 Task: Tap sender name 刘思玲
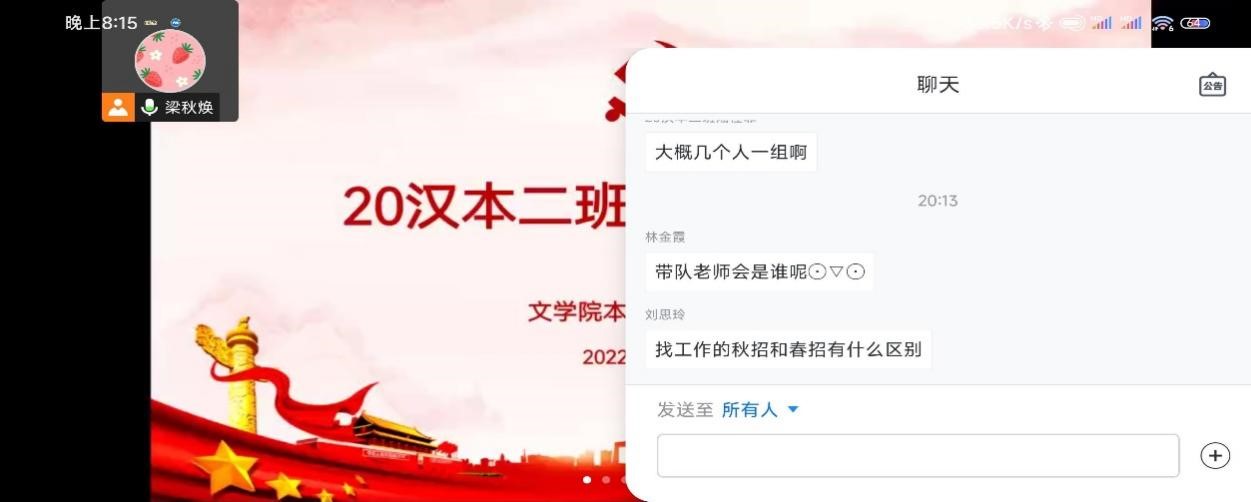click(665, 314)
